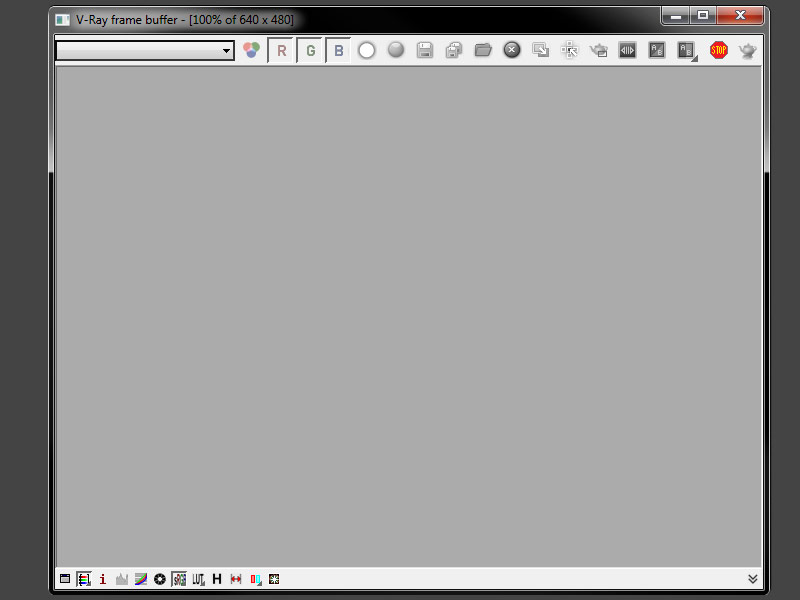Screen dimensions: 800x600
Task: Open the render channel dropdown list
Action: [x=145, y=51]
